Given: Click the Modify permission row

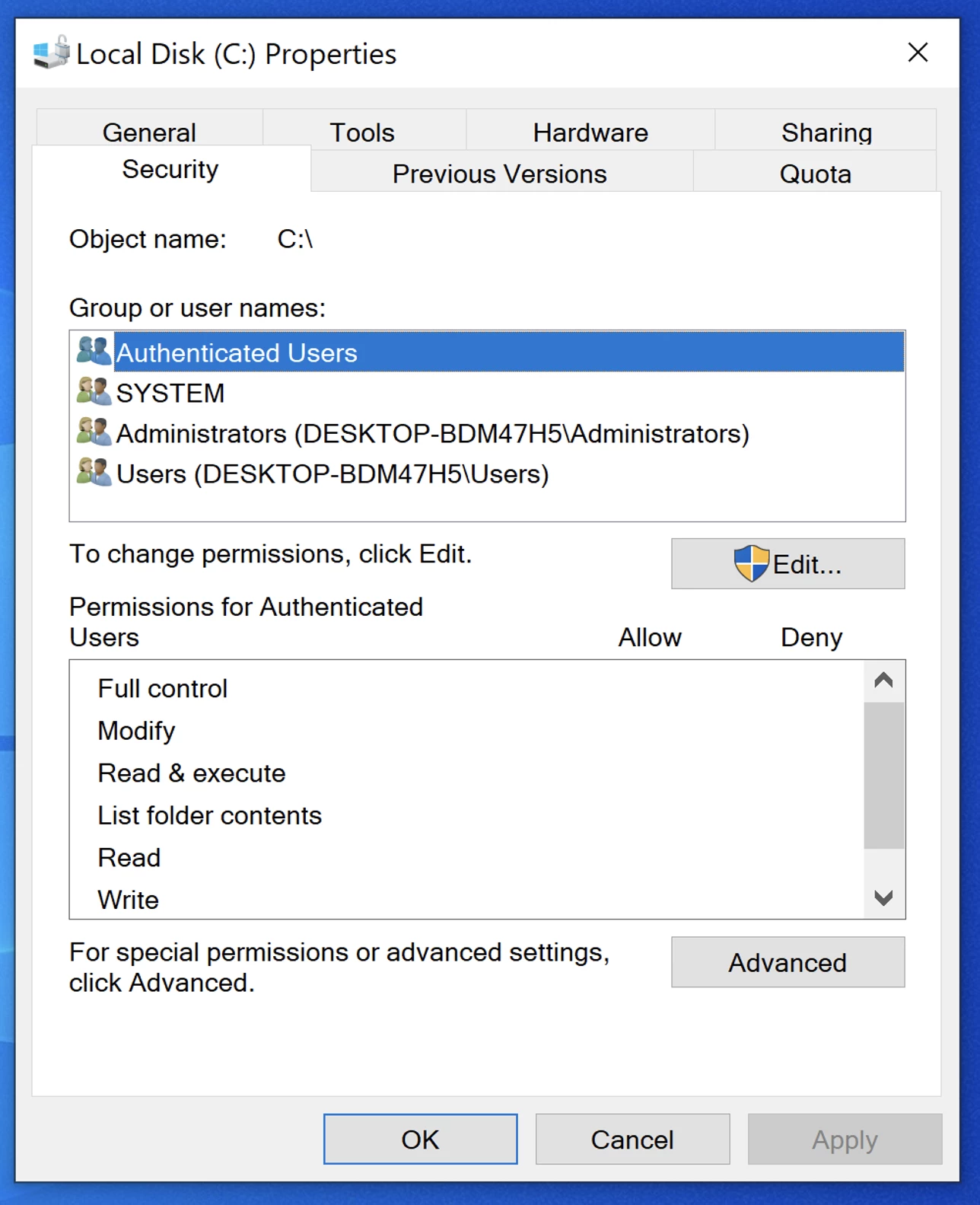Looking at the screenshot, I should tap(467, 730).
